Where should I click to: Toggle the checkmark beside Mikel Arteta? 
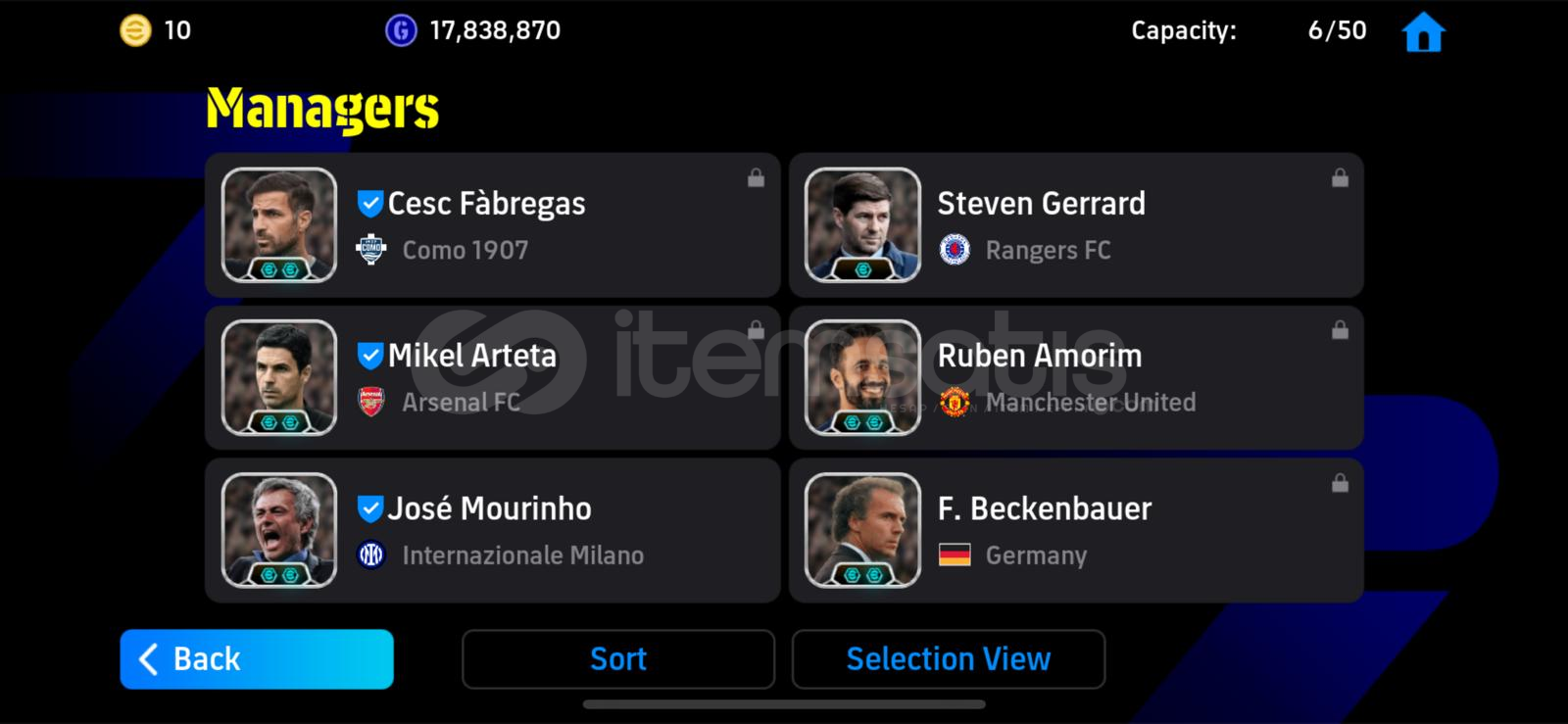[x=369, y=356]
